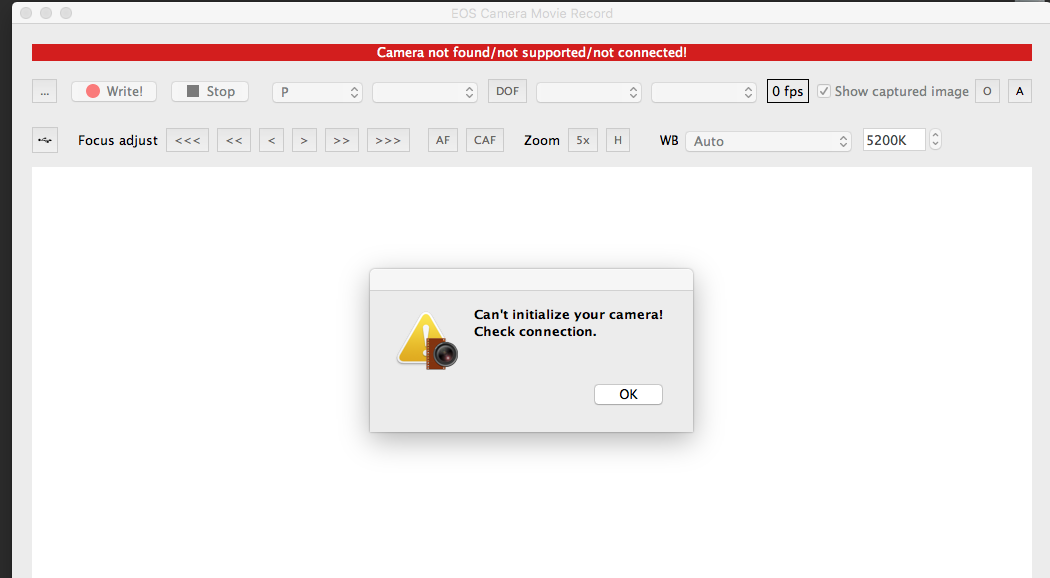Screen dimensions: 1050x578
Task: Toggle the DOF preview button
Action: (507, 92)
